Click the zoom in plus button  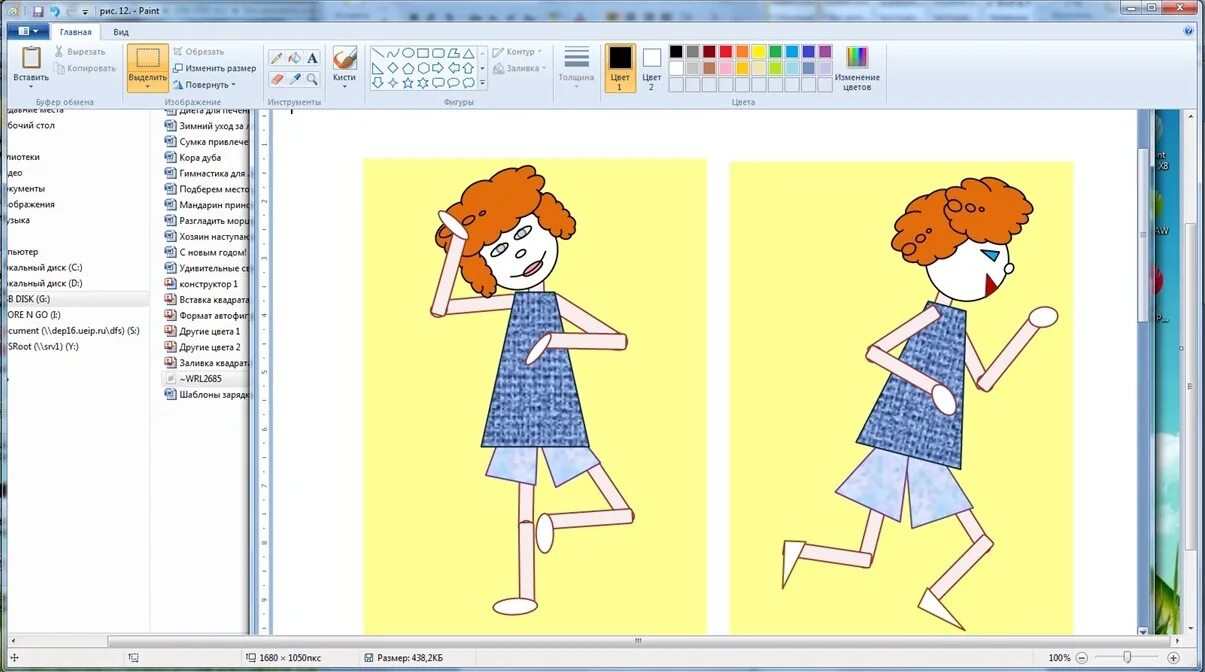[1174, 658]
